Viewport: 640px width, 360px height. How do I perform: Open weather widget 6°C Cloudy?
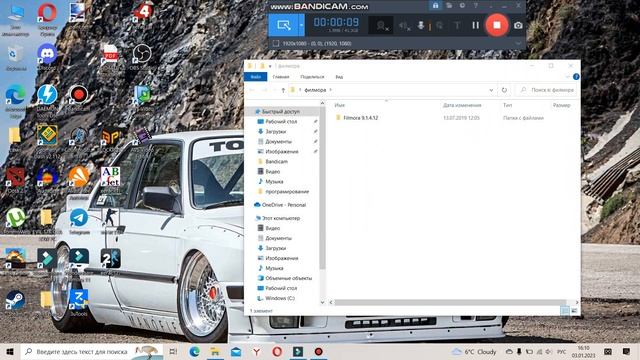point(474,351)
